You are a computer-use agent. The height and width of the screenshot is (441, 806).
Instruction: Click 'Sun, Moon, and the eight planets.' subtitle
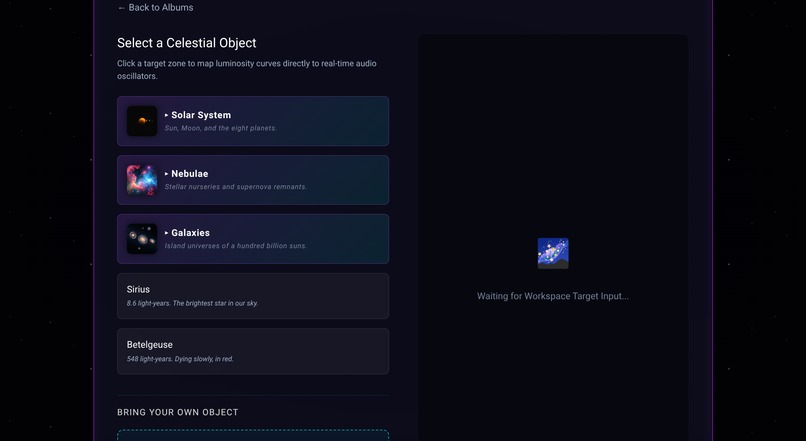pyautogui.click(x=221, y=128)
